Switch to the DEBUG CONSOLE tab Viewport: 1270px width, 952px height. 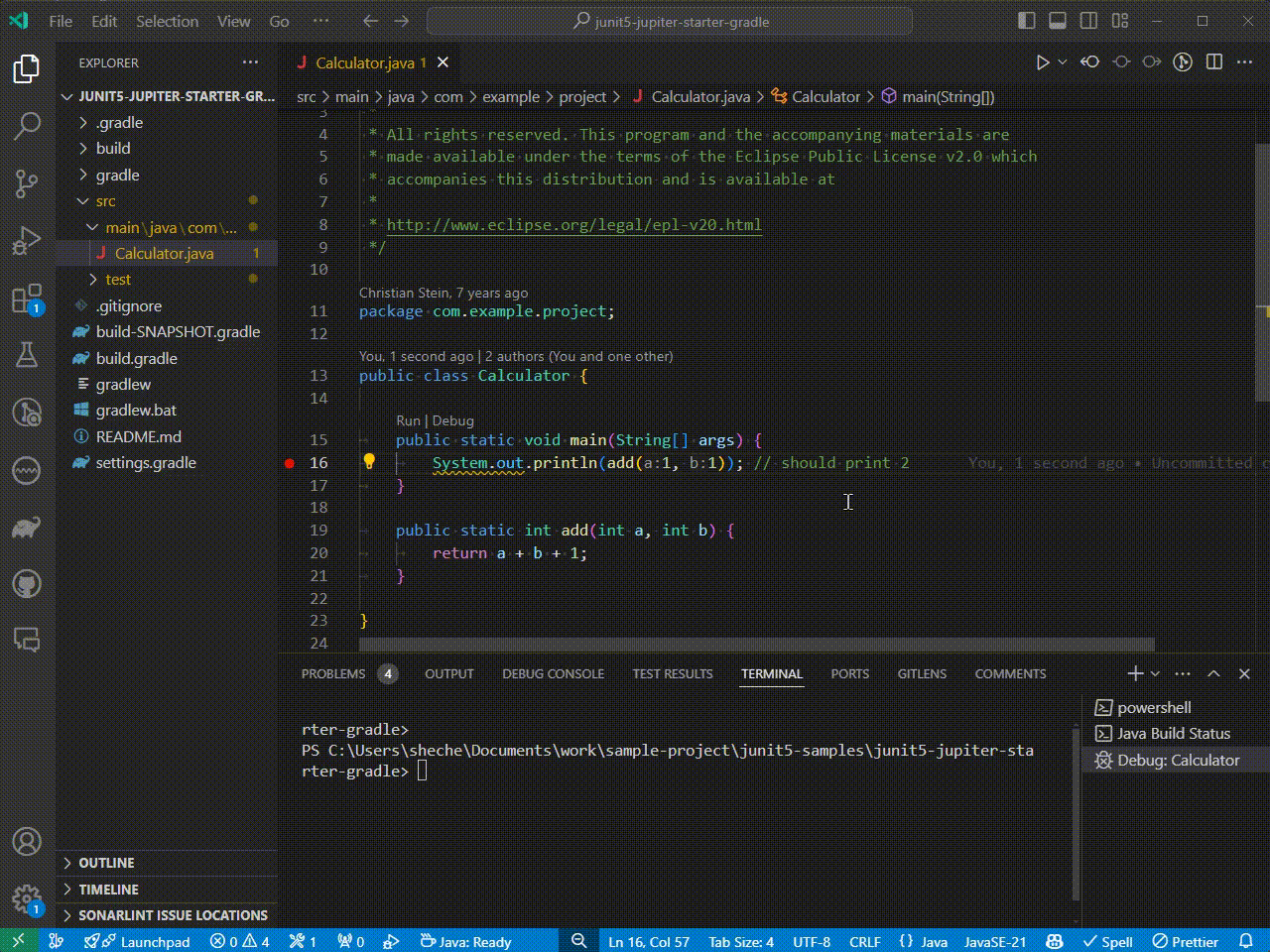click(x=553, y=673)
